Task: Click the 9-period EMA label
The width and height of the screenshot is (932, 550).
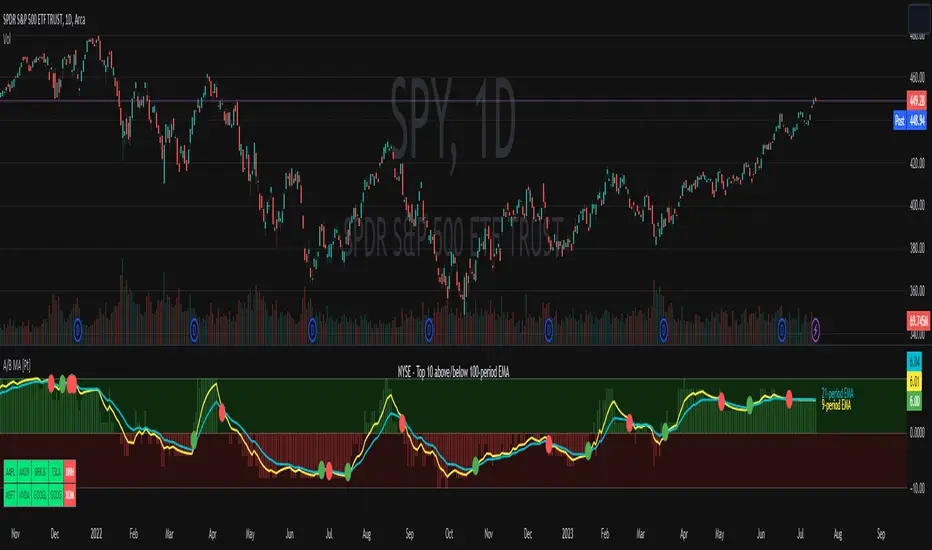Action: tap(836, 406)
